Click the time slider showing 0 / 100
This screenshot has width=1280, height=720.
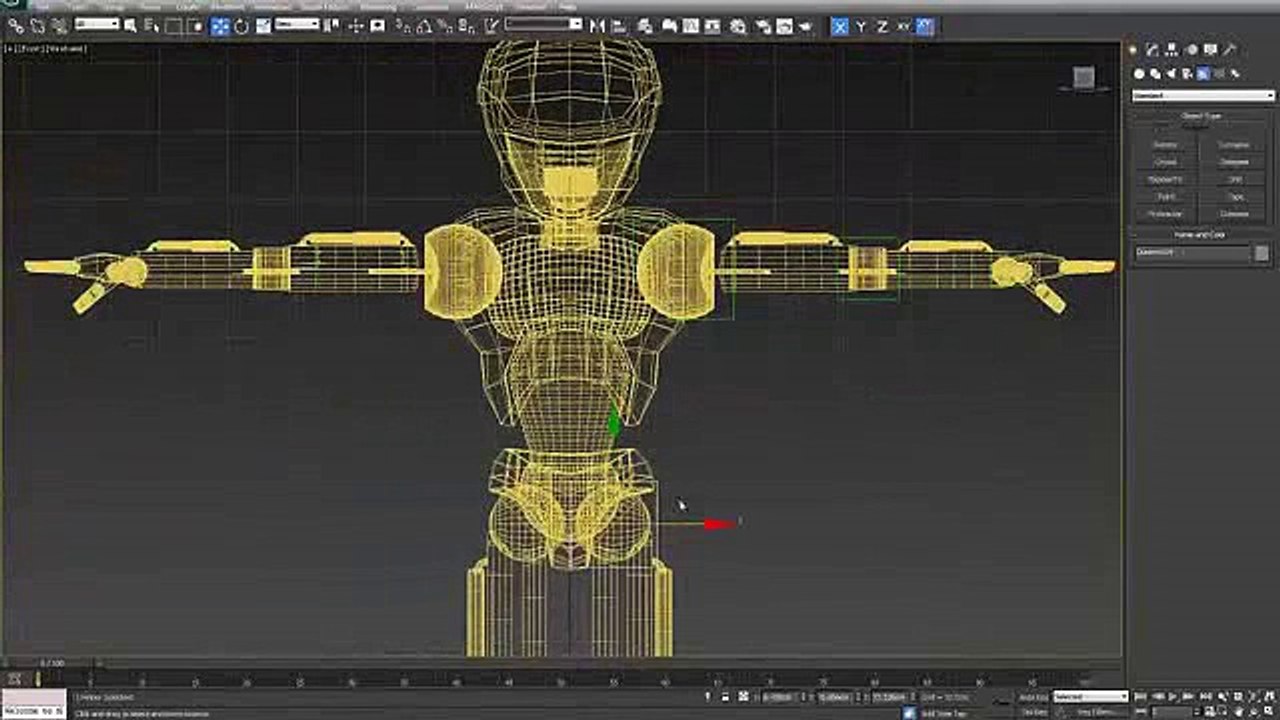click(x=52, y=663)
